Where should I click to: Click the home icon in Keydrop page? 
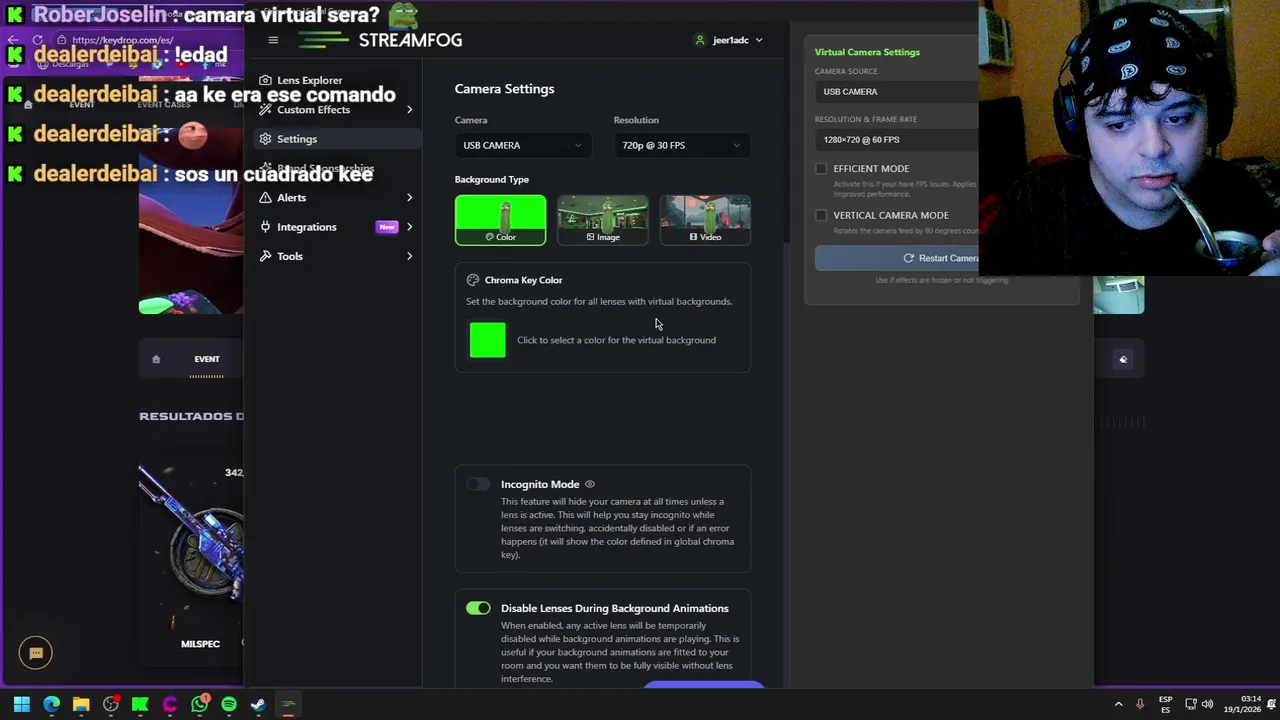(x=156, y=359)
